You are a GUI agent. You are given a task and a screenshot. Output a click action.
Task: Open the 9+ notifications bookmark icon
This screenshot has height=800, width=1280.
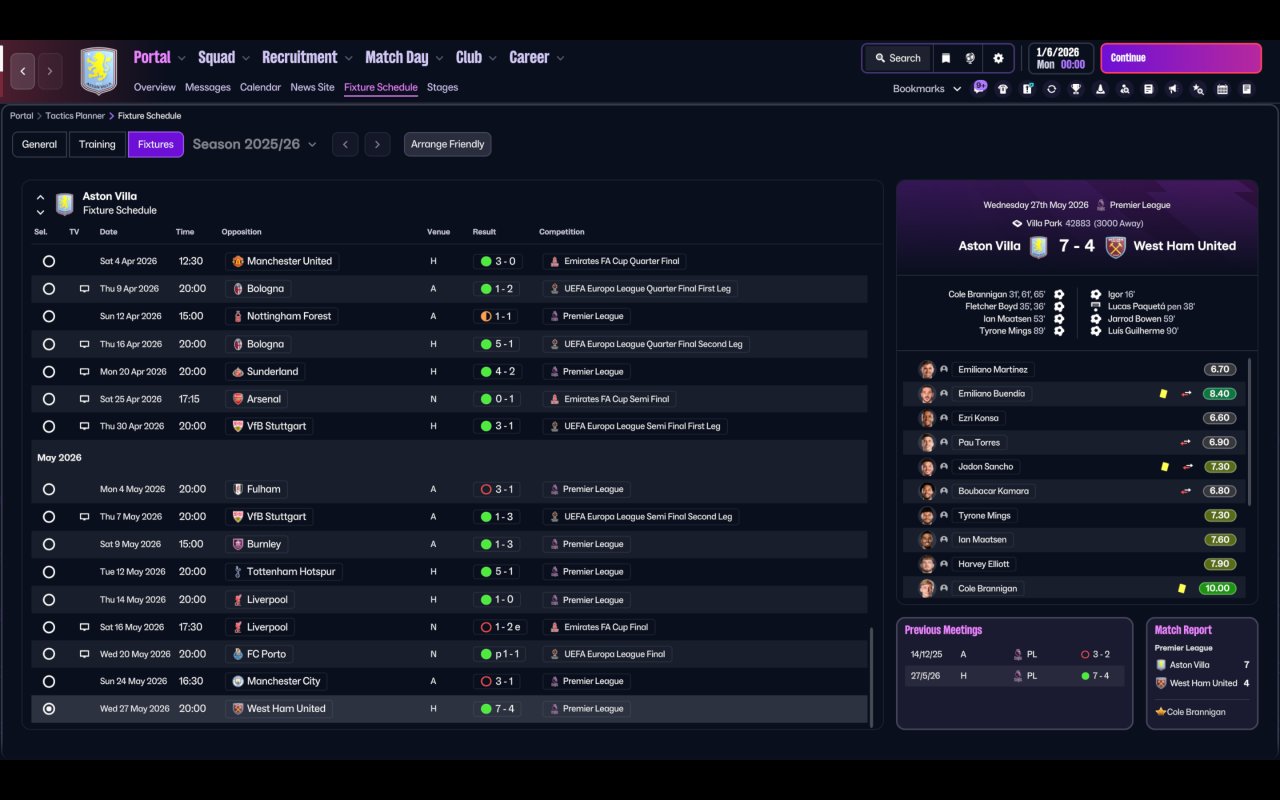click(x=980, y=87)
